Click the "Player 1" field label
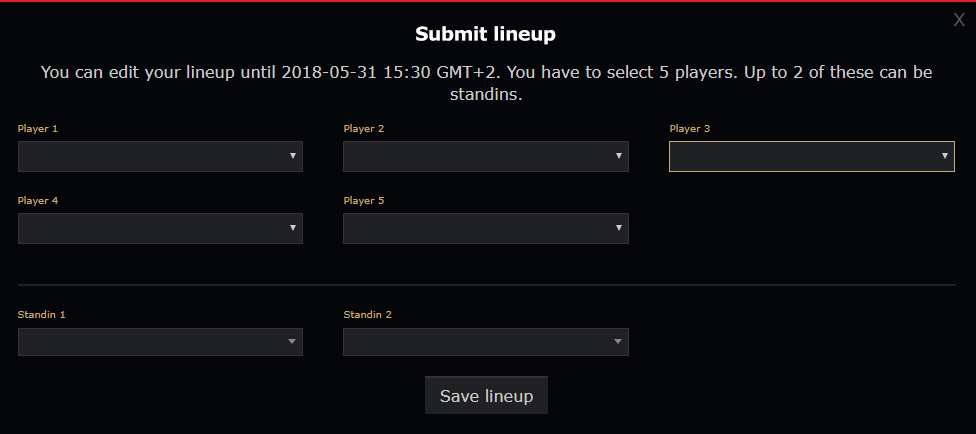This screenshot has width=976, height=434. 38,129
